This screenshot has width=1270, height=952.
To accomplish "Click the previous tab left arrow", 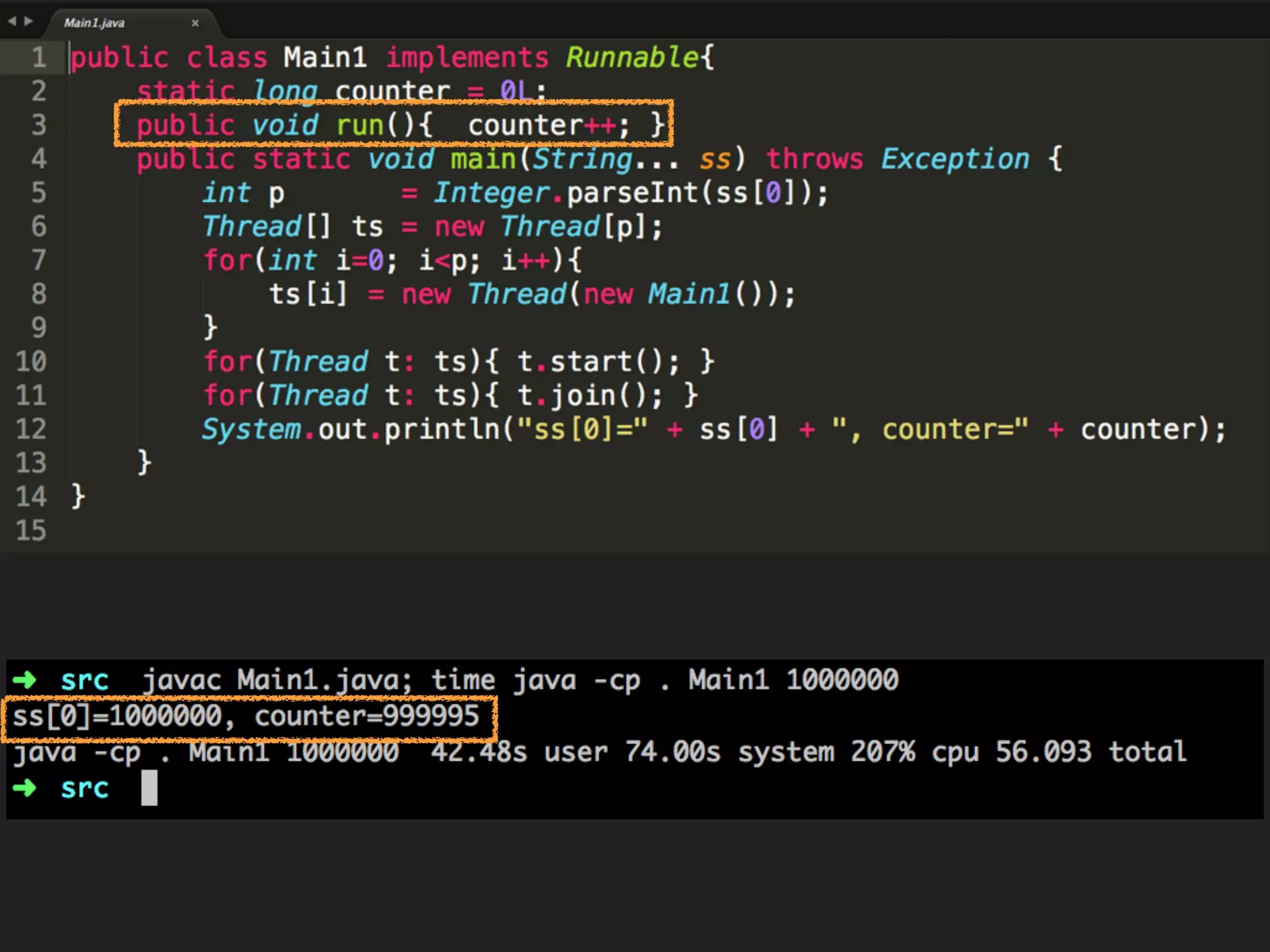I will [12, 22].
